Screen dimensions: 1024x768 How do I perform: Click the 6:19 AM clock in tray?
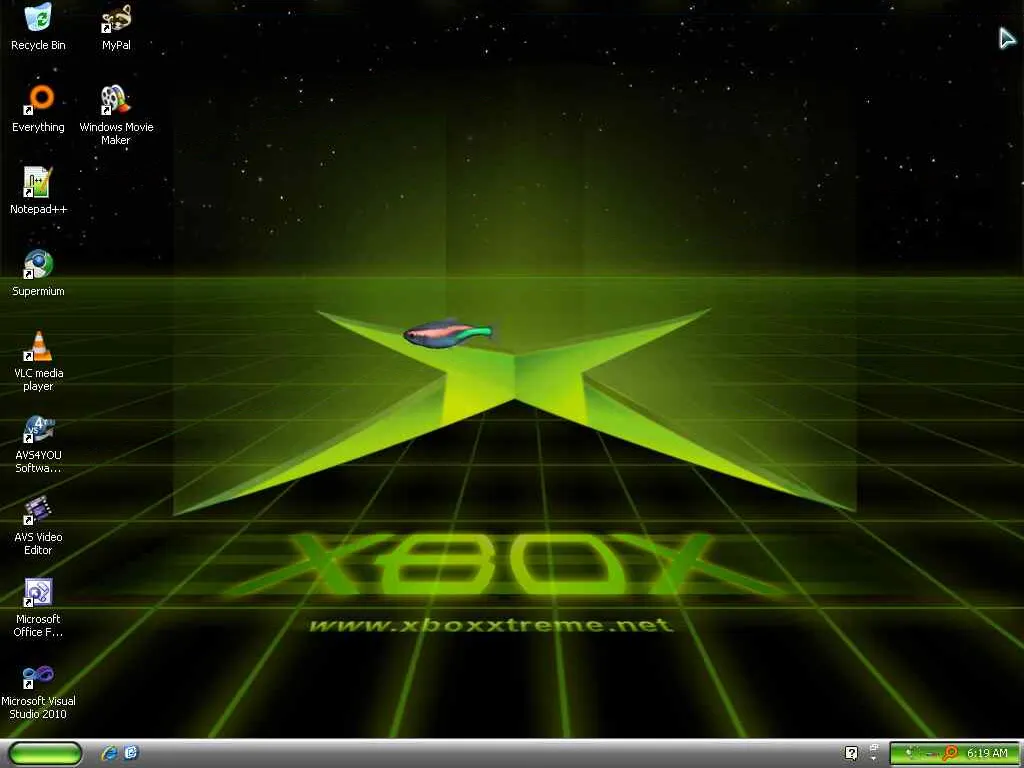click(x=987, y=753)
